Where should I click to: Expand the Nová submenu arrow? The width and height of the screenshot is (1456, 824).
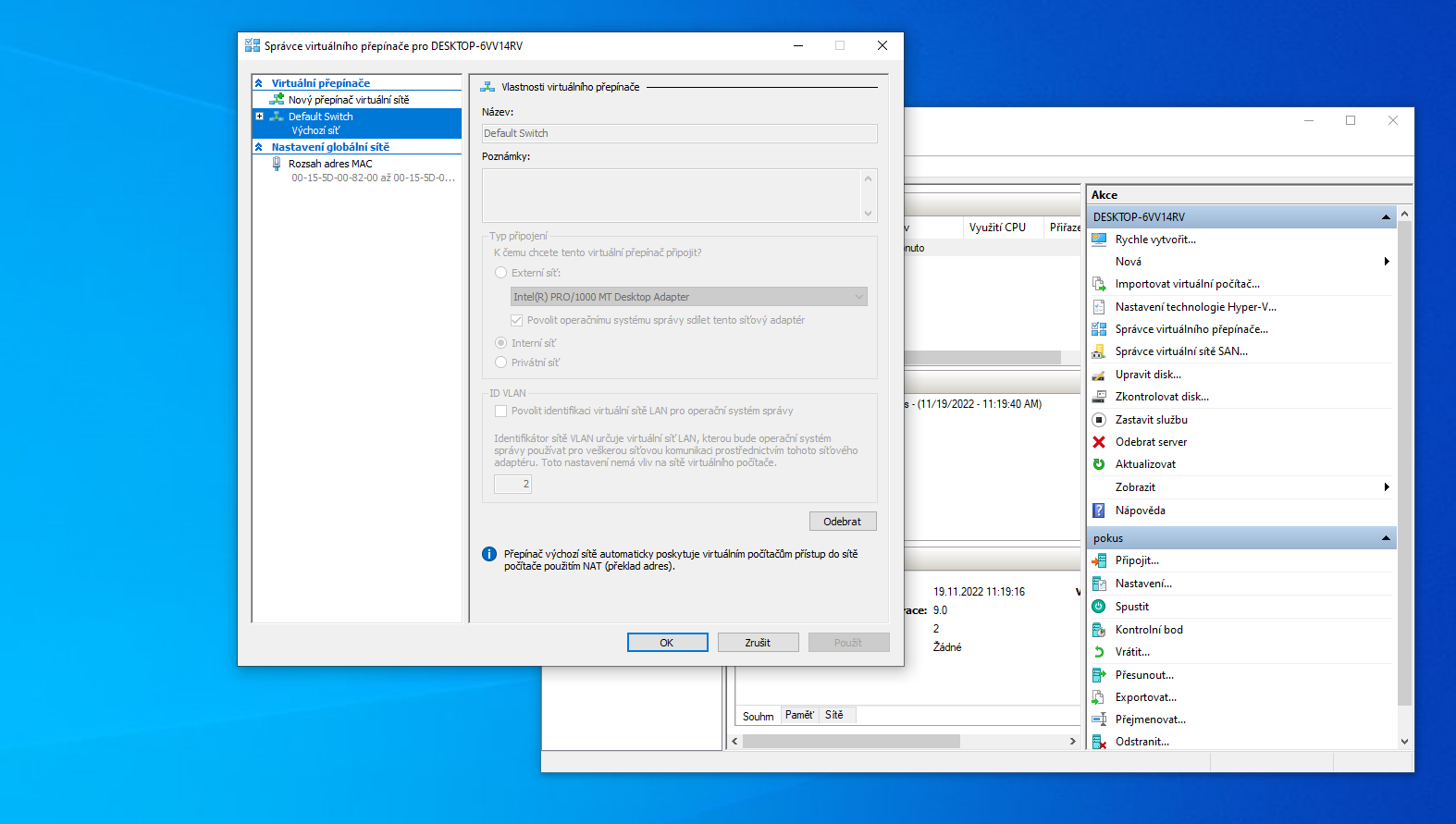coord(1387,262)
